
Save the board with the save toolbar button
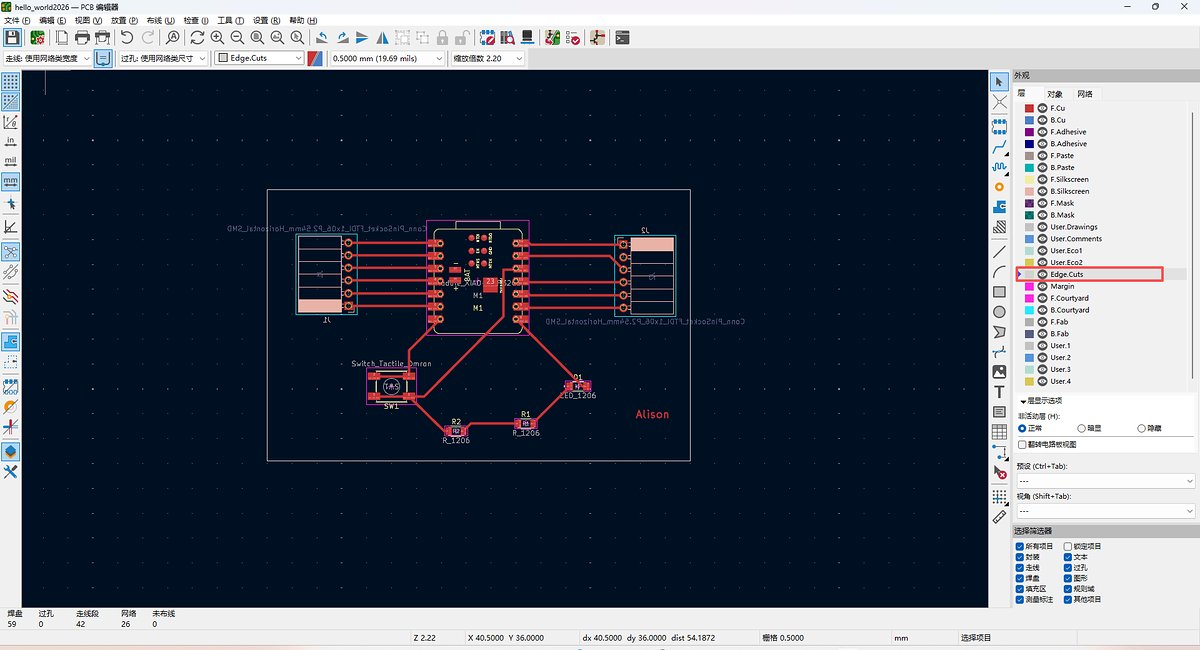pyautogui.click(x=13, y=37)
